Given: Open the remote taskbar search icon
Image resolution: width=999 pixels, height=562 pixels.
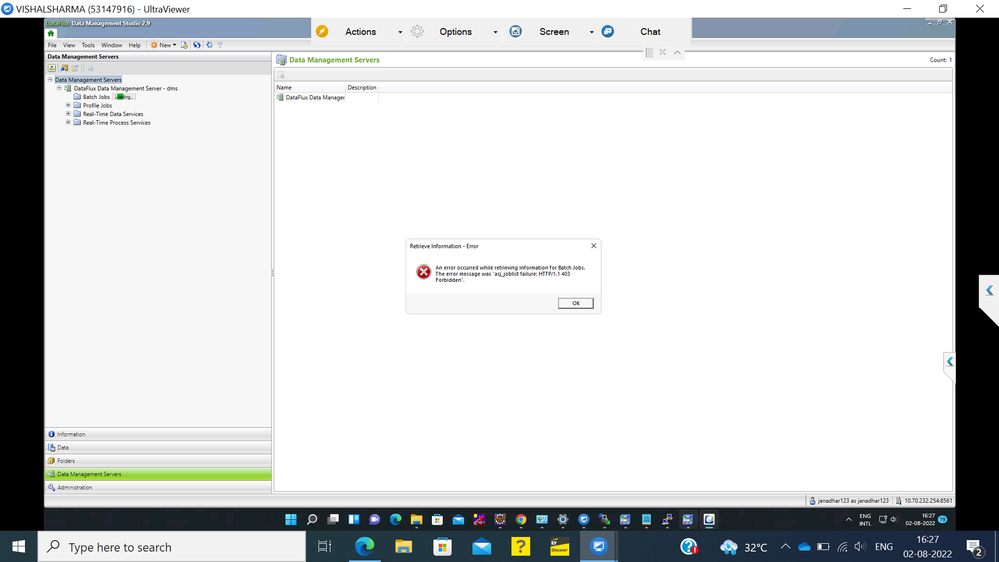Looking at the screenshot, I should 312,519.
